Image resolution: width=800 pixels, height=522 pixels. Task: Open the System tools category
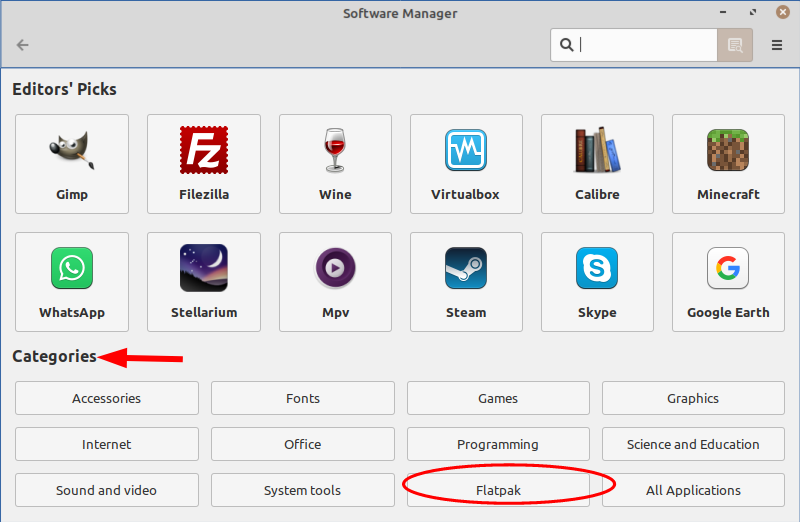(303, 490)
